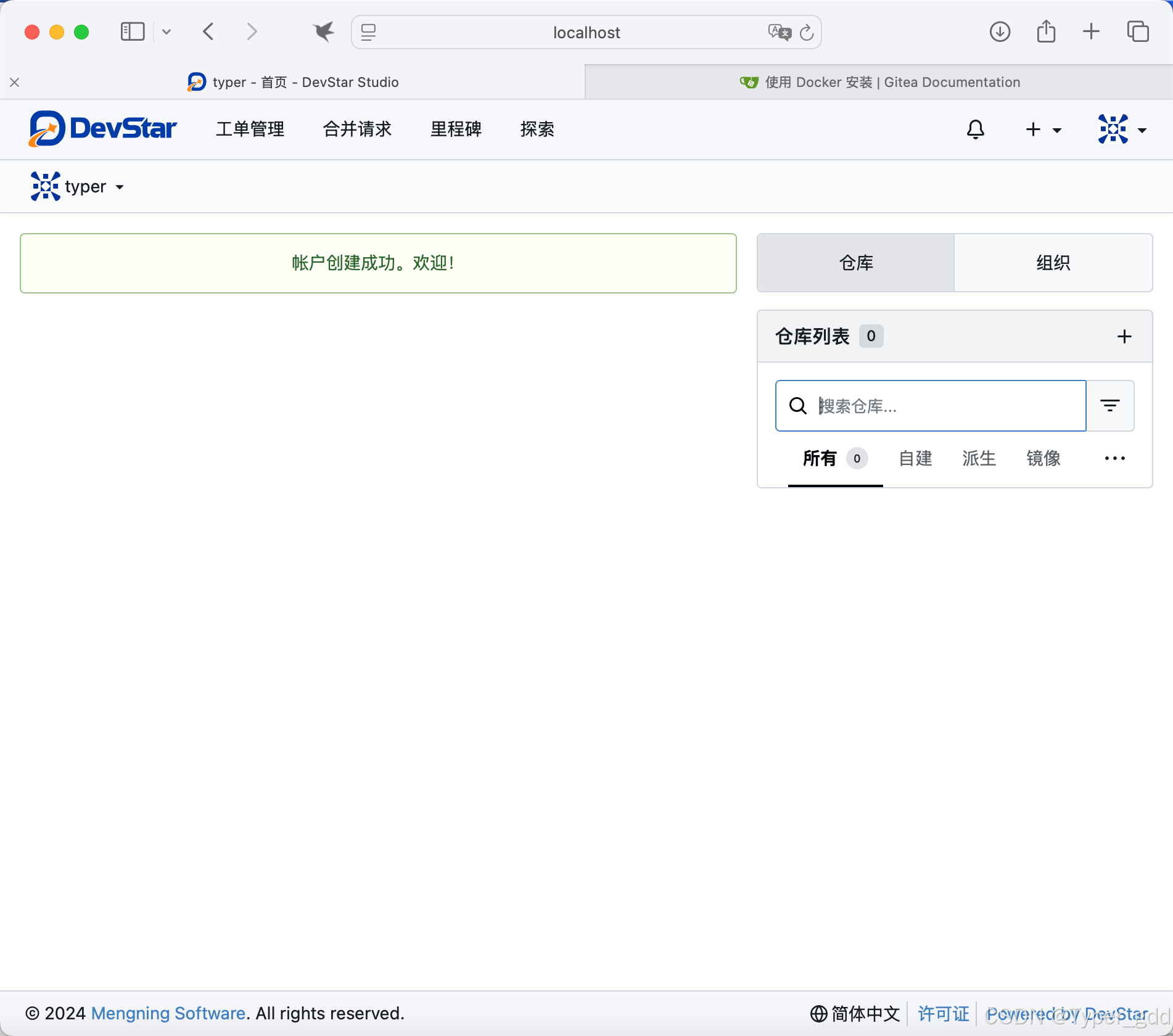Click the magnifier icon in repo search
Screen dimensions: 1173x1036
(x=797, y=406)
